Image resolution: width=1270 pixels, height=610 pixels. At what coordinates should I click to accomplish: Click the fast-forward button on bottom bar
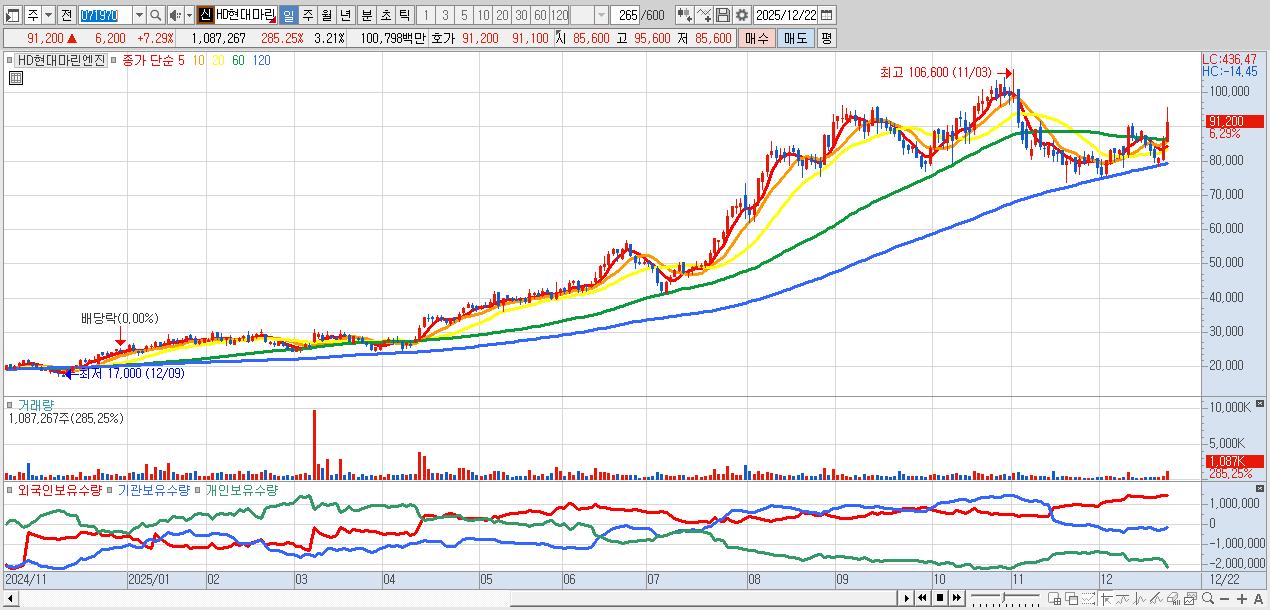[x=956, y=598]
